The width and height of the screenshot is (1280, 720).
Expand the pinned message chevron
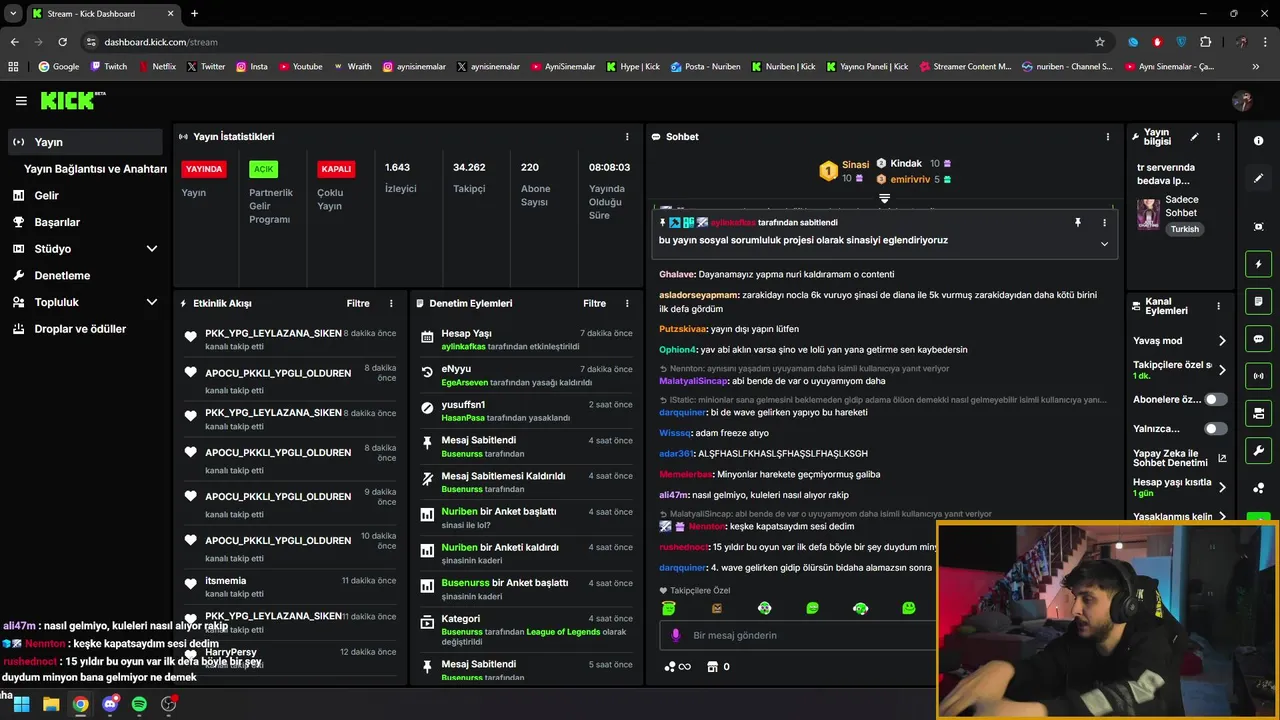[x=1104, y=244]
